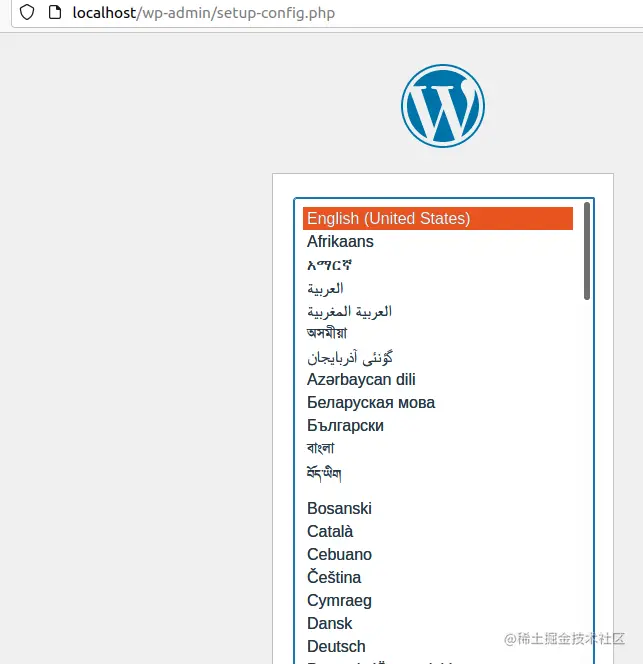Viewport: 643px width, 664px height.
Task: Click the page info document icon
Action: pyautogui.click(x=55, y=12)
